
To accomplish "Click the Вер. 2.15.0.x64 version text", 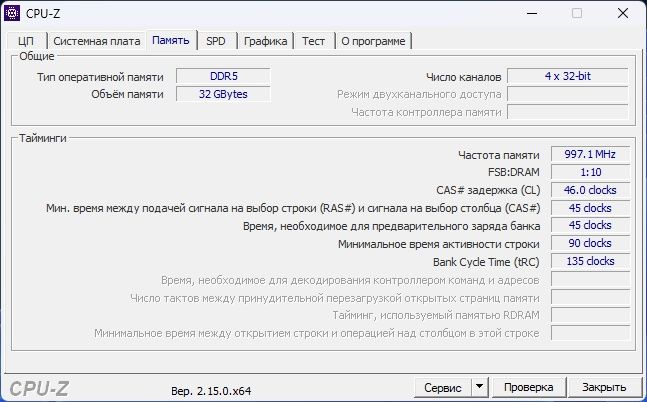I will (x=211, y=391).
